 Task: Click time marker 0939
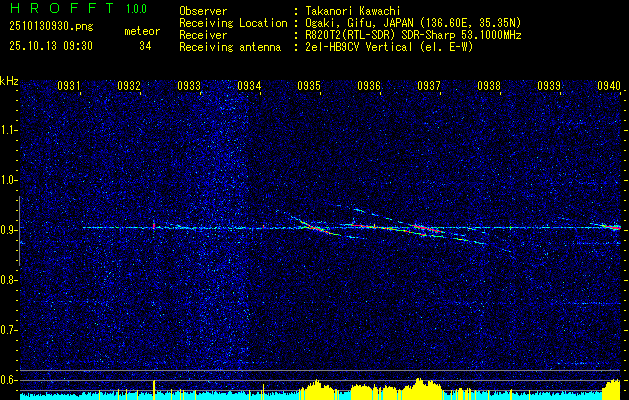coord(549,86)
